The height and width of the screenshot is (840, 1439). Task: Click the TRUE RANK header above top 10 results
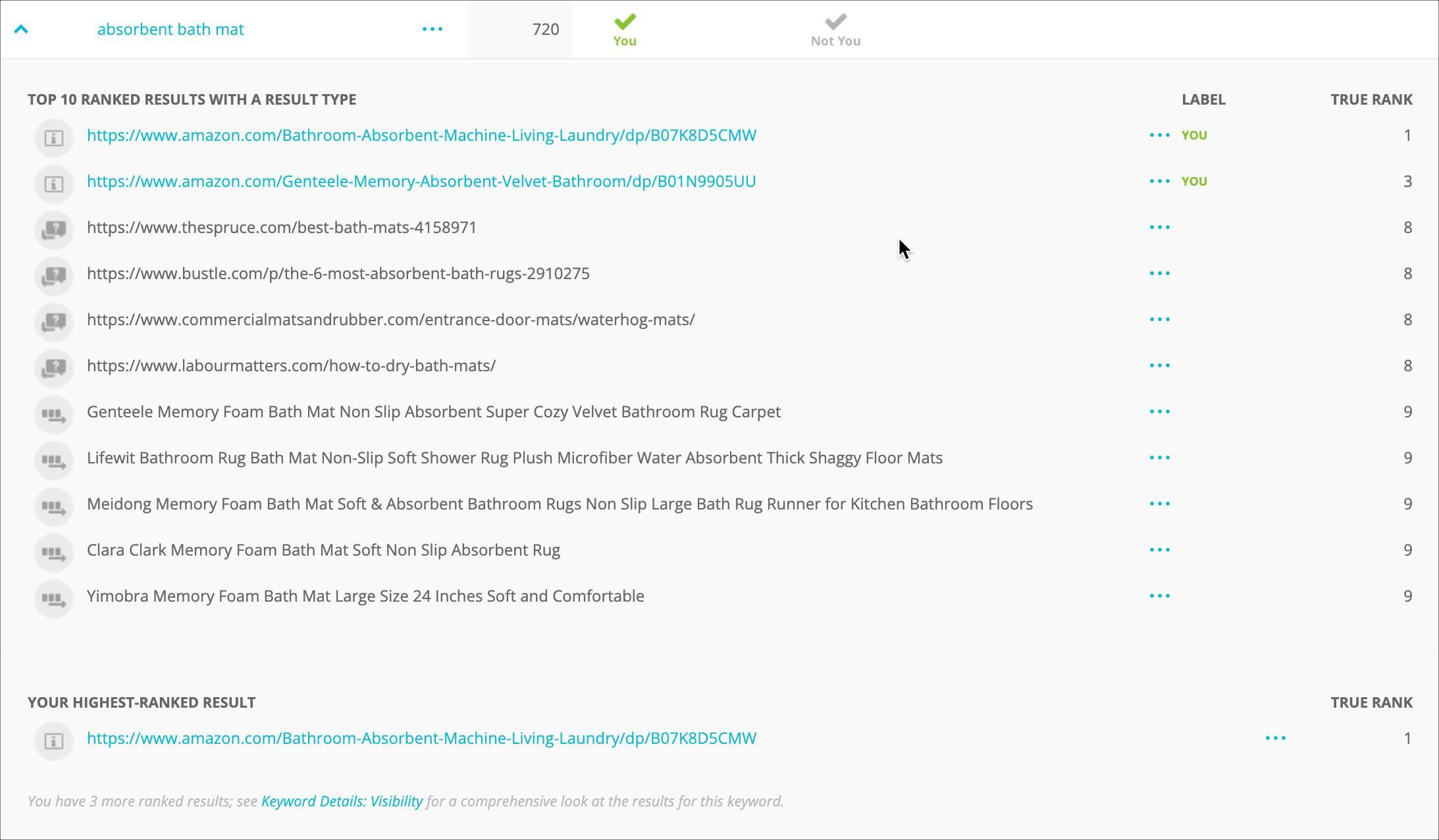tap(1371, 99)
